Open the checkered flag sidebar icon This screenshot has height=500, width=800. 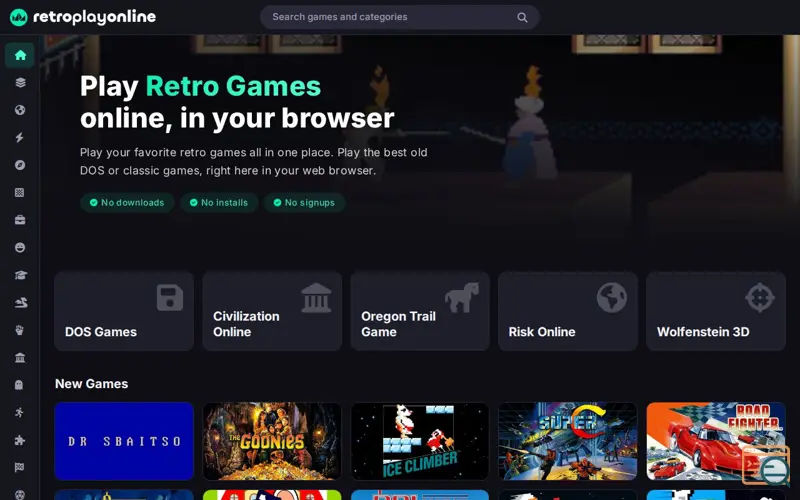point(20,468)
